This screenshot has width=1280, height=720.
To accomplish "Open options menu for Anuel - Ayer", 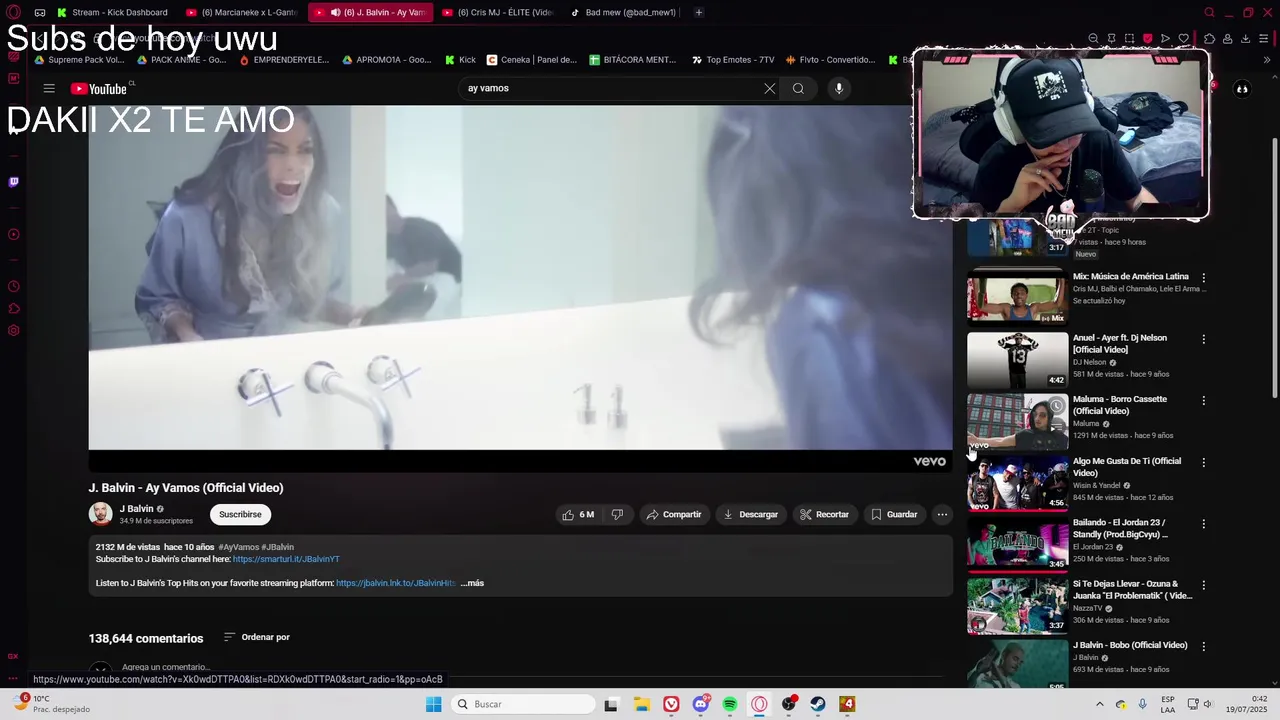I will 1203,339.
